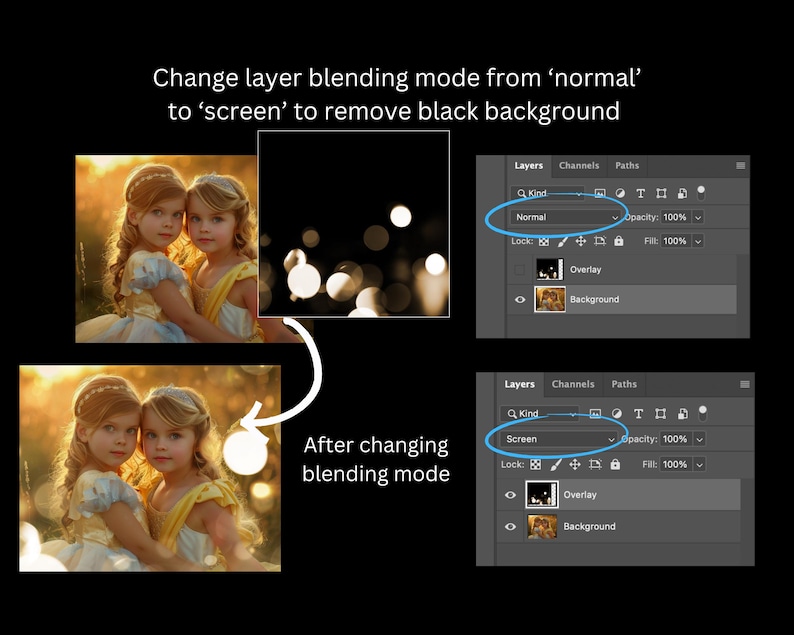Click Fill 100% field in Normal-mode panel
This screenshot has height=635, width=794.
tap(676, 242)
